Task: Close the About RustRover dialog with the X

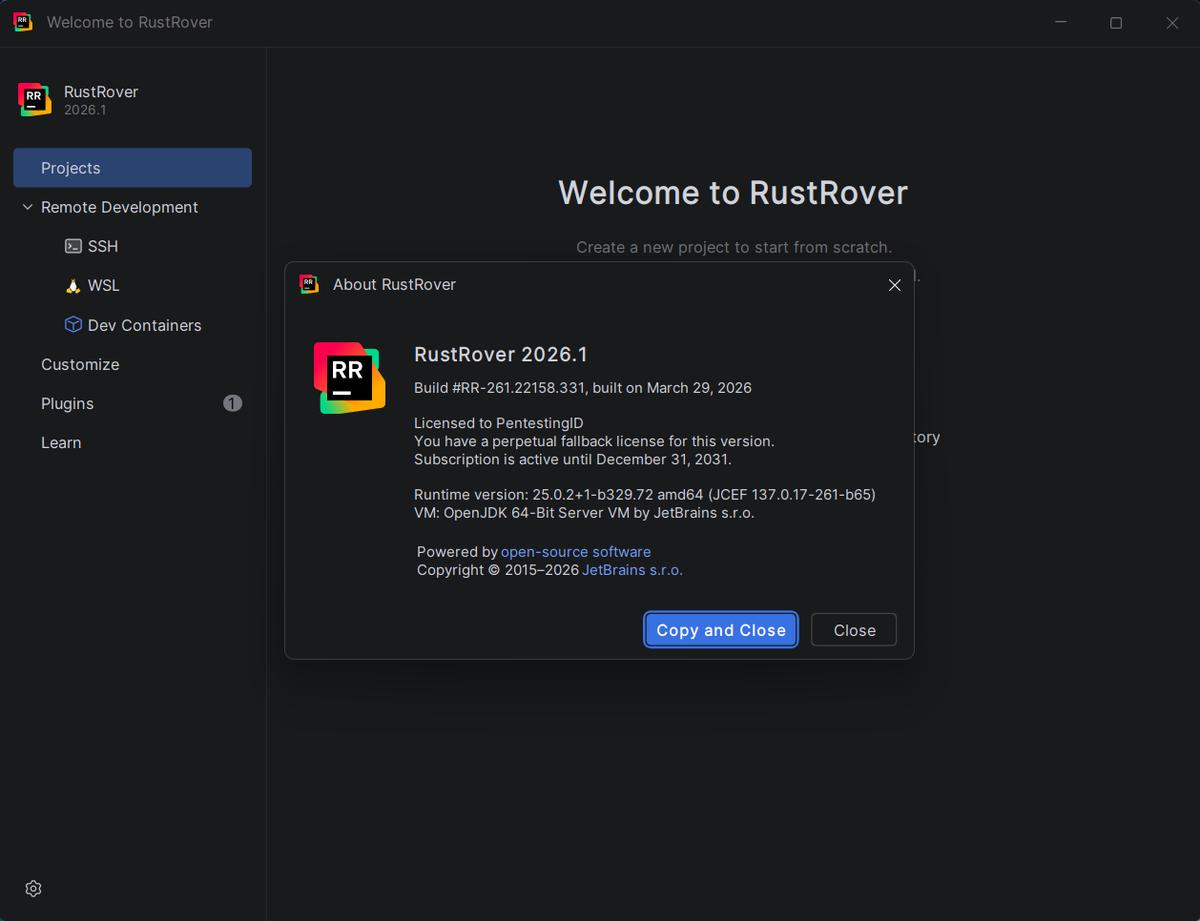Action: point(895,285)
